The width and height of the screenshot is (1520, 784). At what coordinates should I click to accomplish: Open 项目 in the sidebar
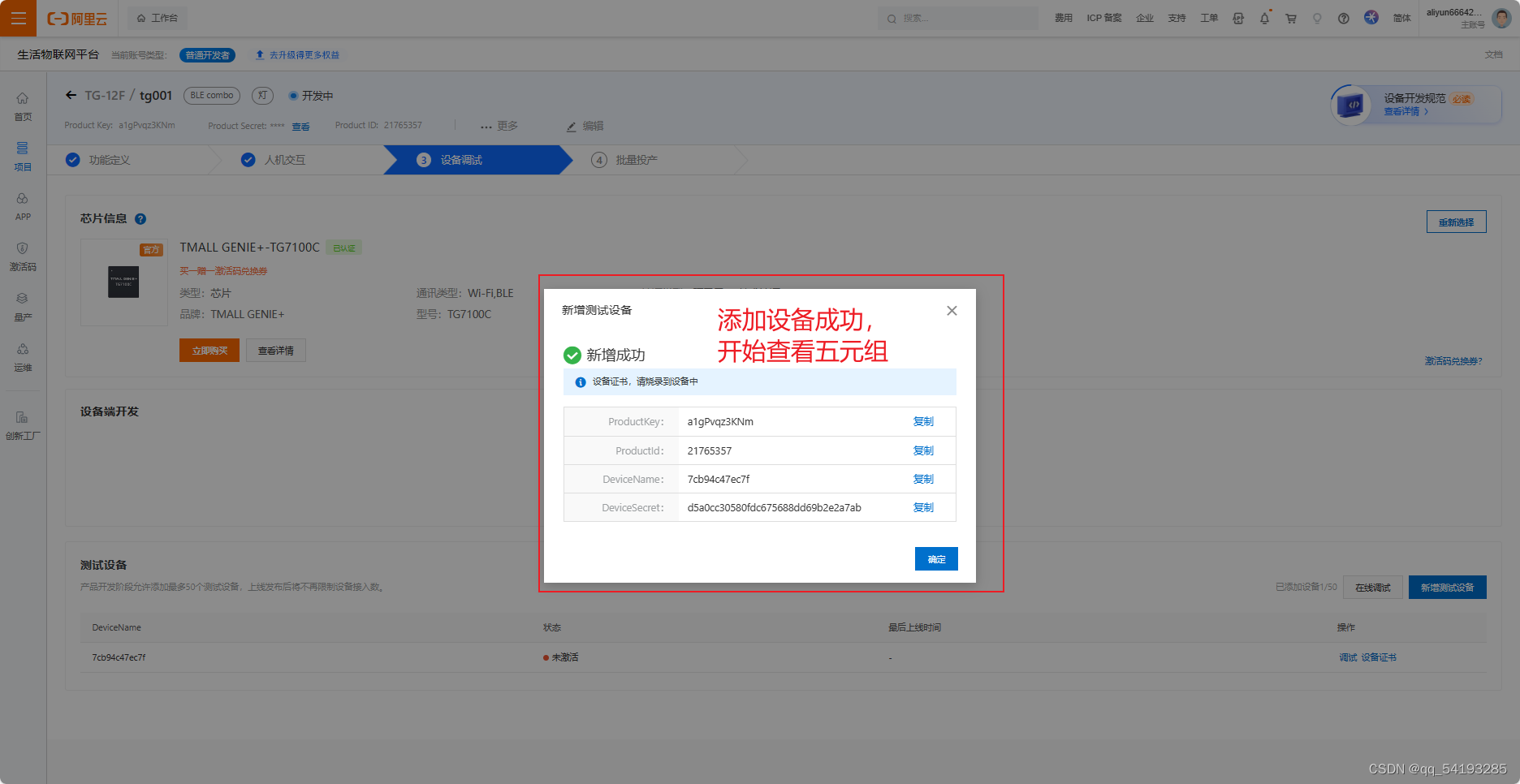[x=23, y=157]
